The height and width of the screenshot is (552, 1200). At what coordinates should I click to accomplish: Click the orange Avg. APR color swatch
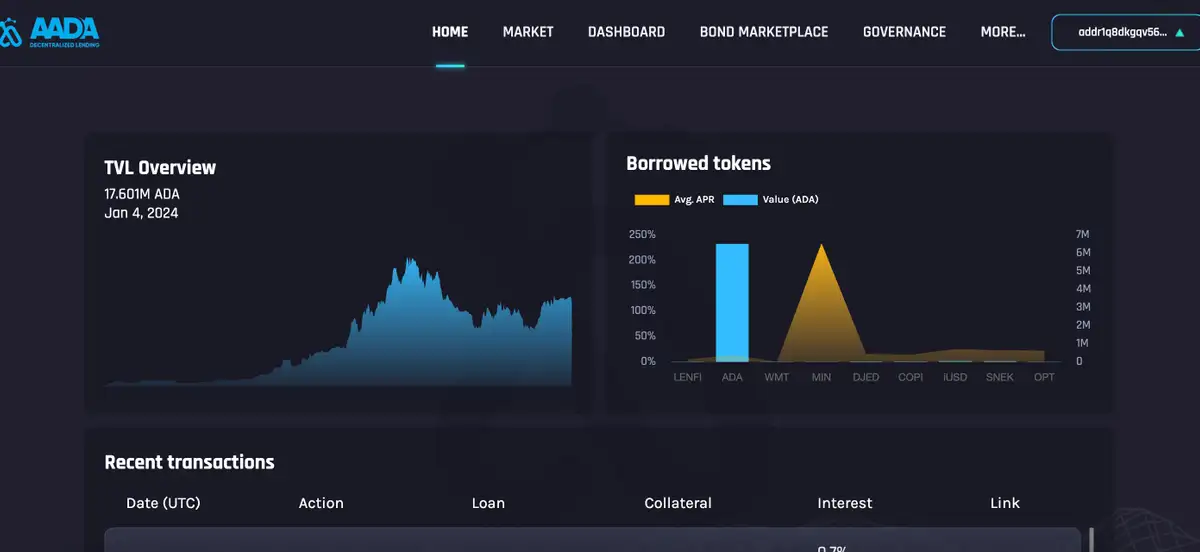pyautogui.click(x=651, y=200)
